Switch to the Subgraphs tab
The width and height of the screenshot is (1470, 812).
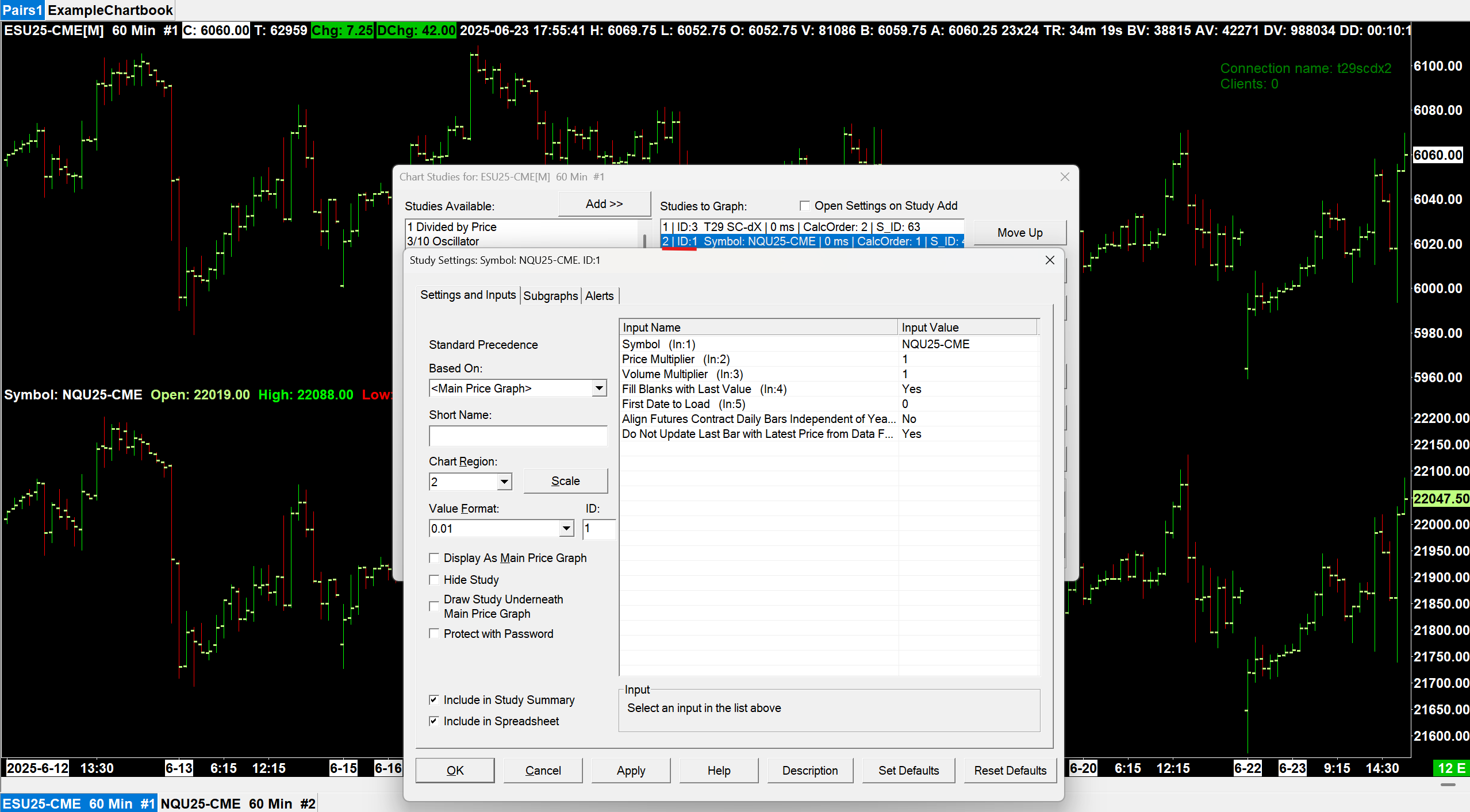550,296
